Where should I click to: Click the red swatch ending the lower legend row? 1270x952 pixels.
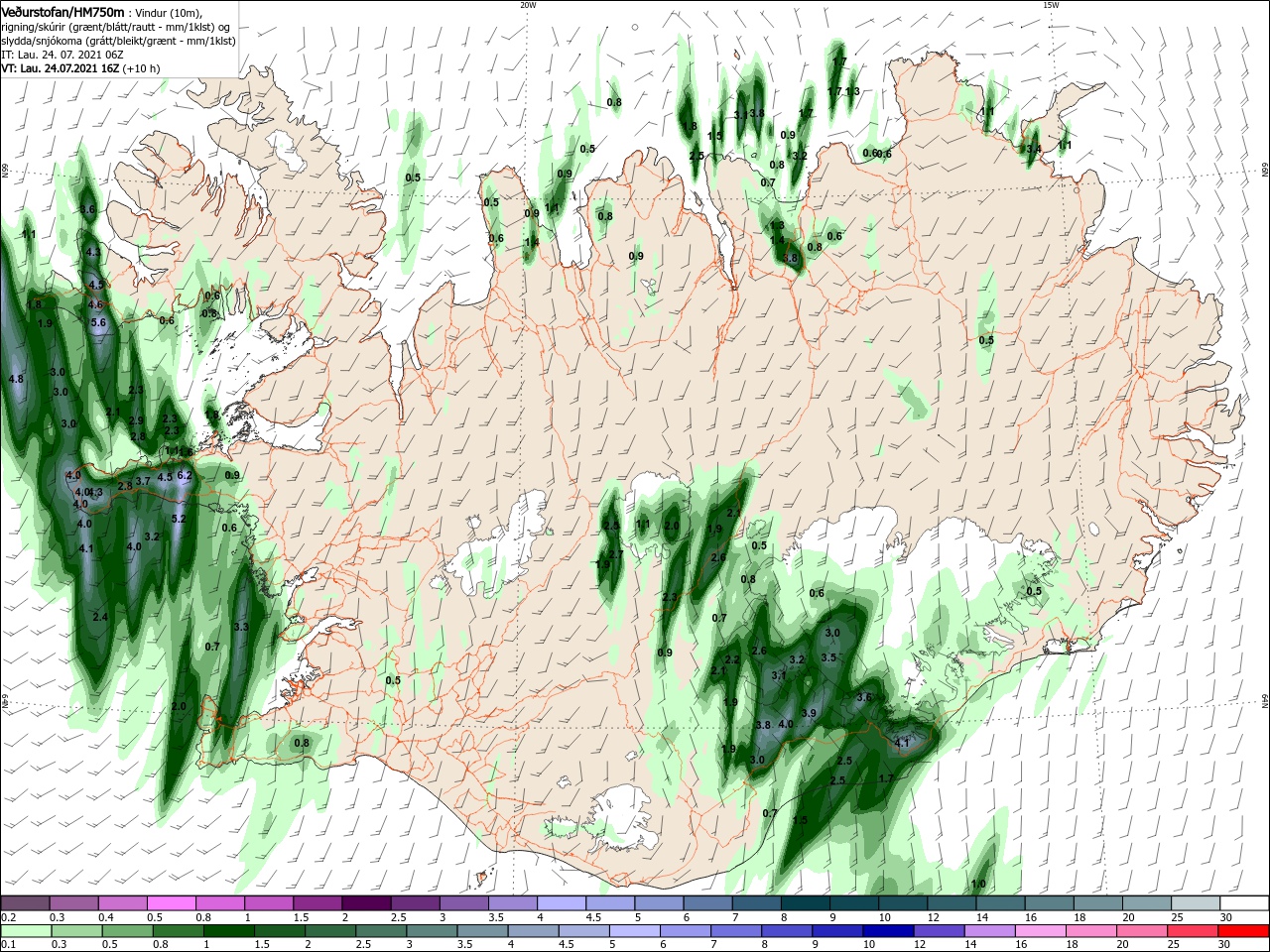(1244, 931)
